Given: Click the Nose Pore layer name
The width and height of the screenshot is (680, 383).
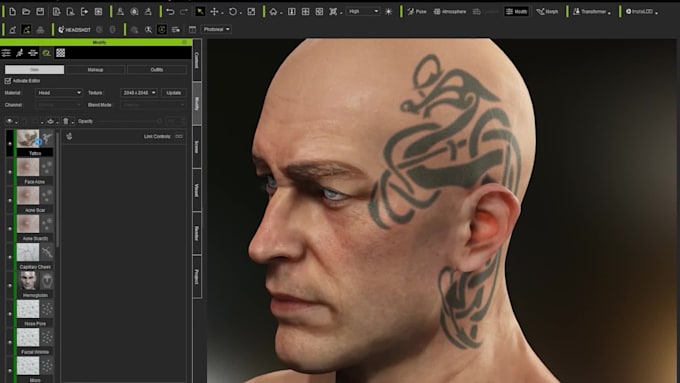Looking at the screenshot, I should point(35,324).
